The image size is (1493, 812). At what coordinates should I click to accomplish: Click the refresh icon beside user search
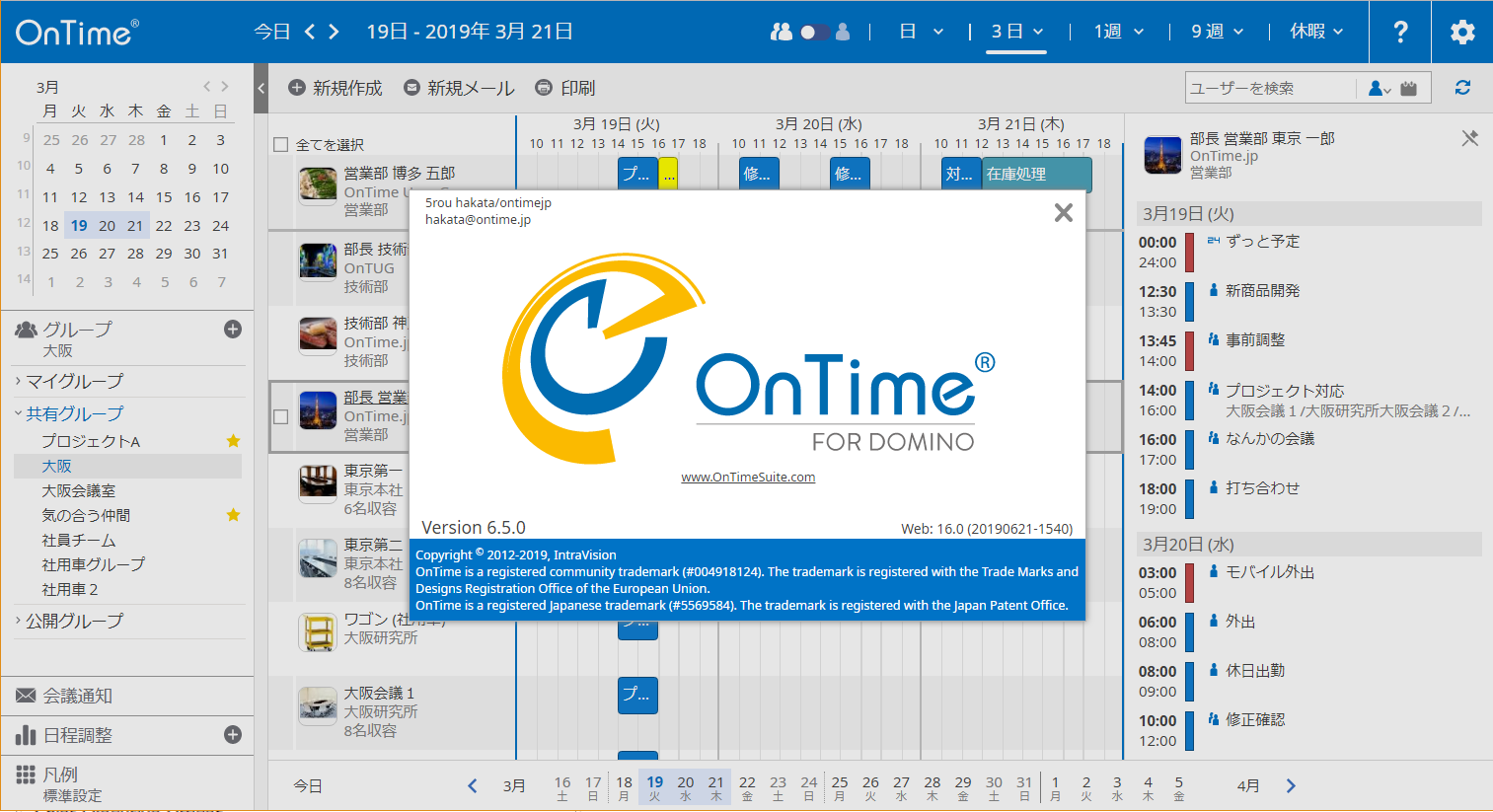[1462, 88]
